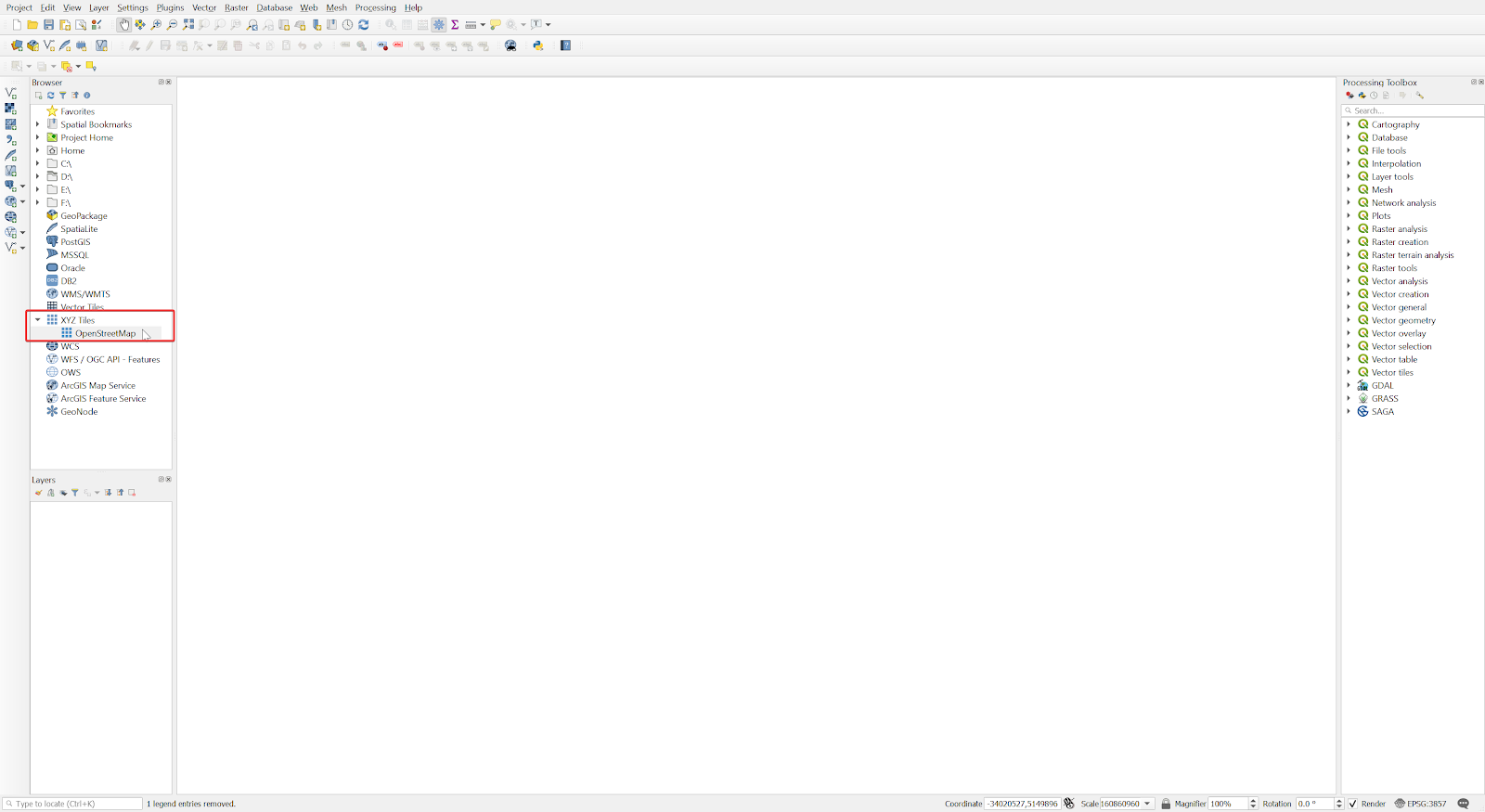Click the Help contents icon
This screenshot has height=812, width=1485.
[x=565, y=45]
